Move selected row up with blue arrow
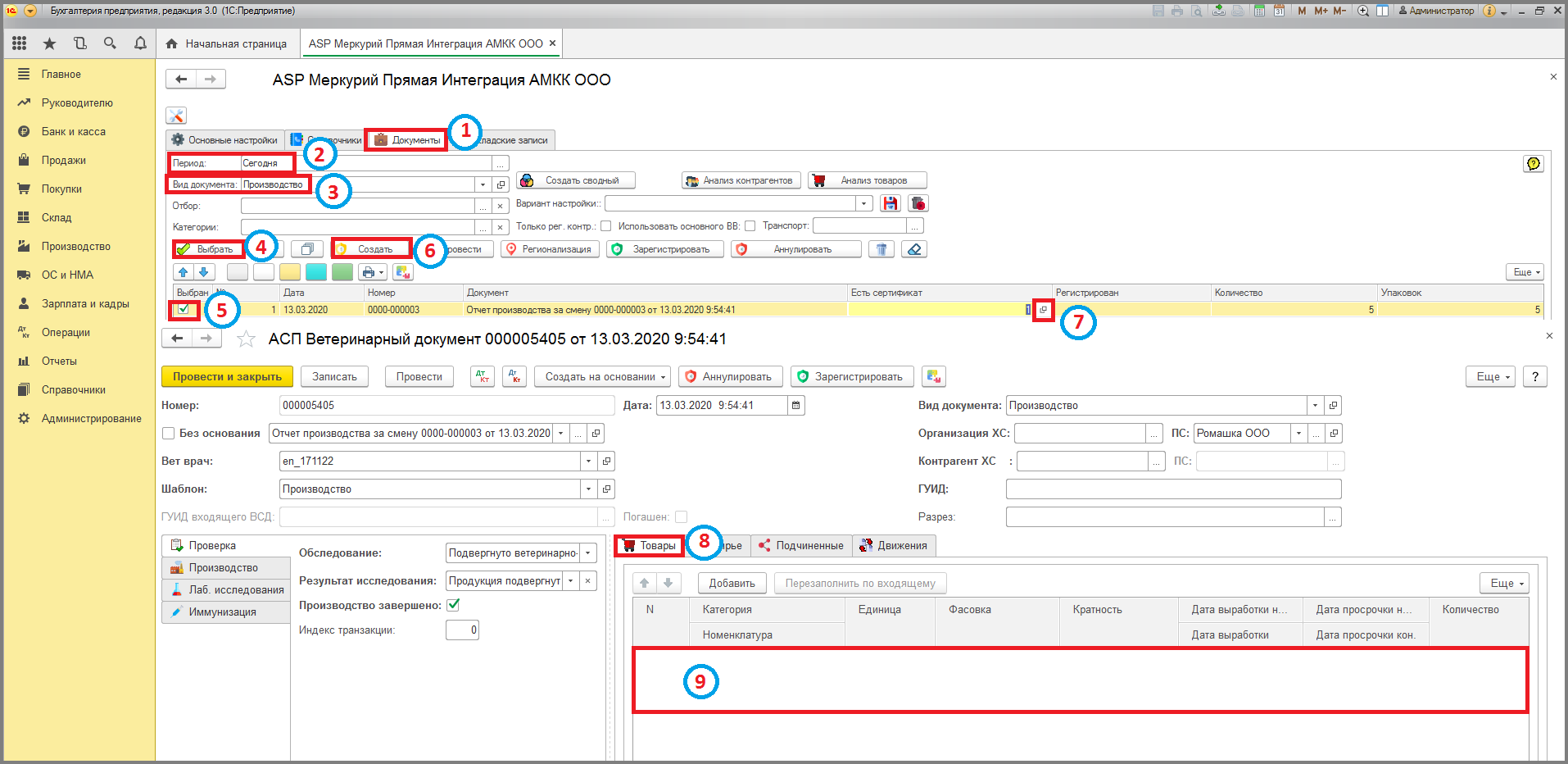 [184, 272]
